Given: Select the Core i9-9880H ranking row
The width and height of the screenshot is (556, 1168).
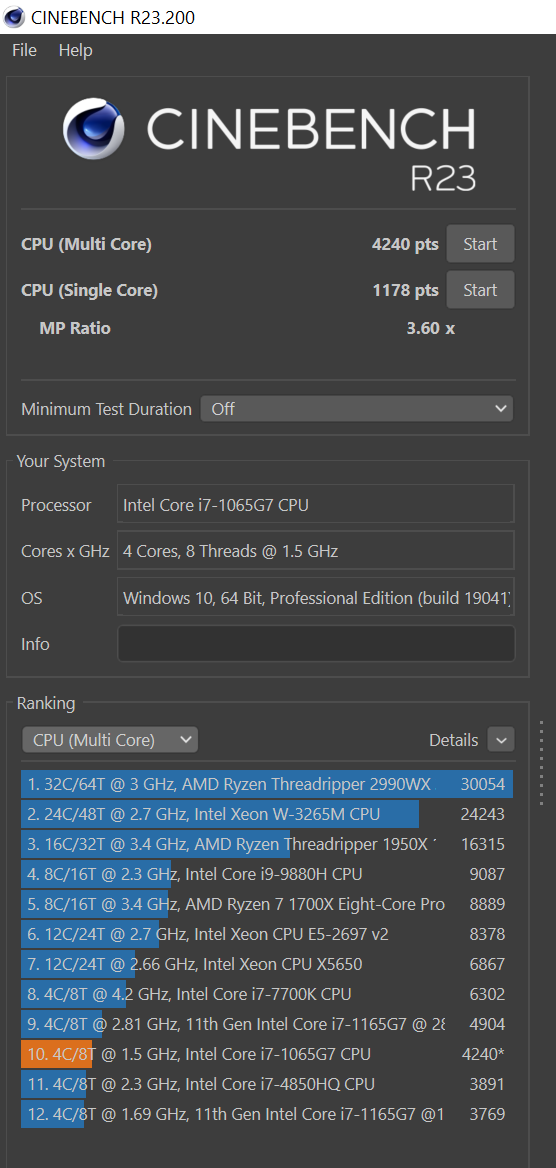Looking at the screenshot, I should [x=267, y=874].
